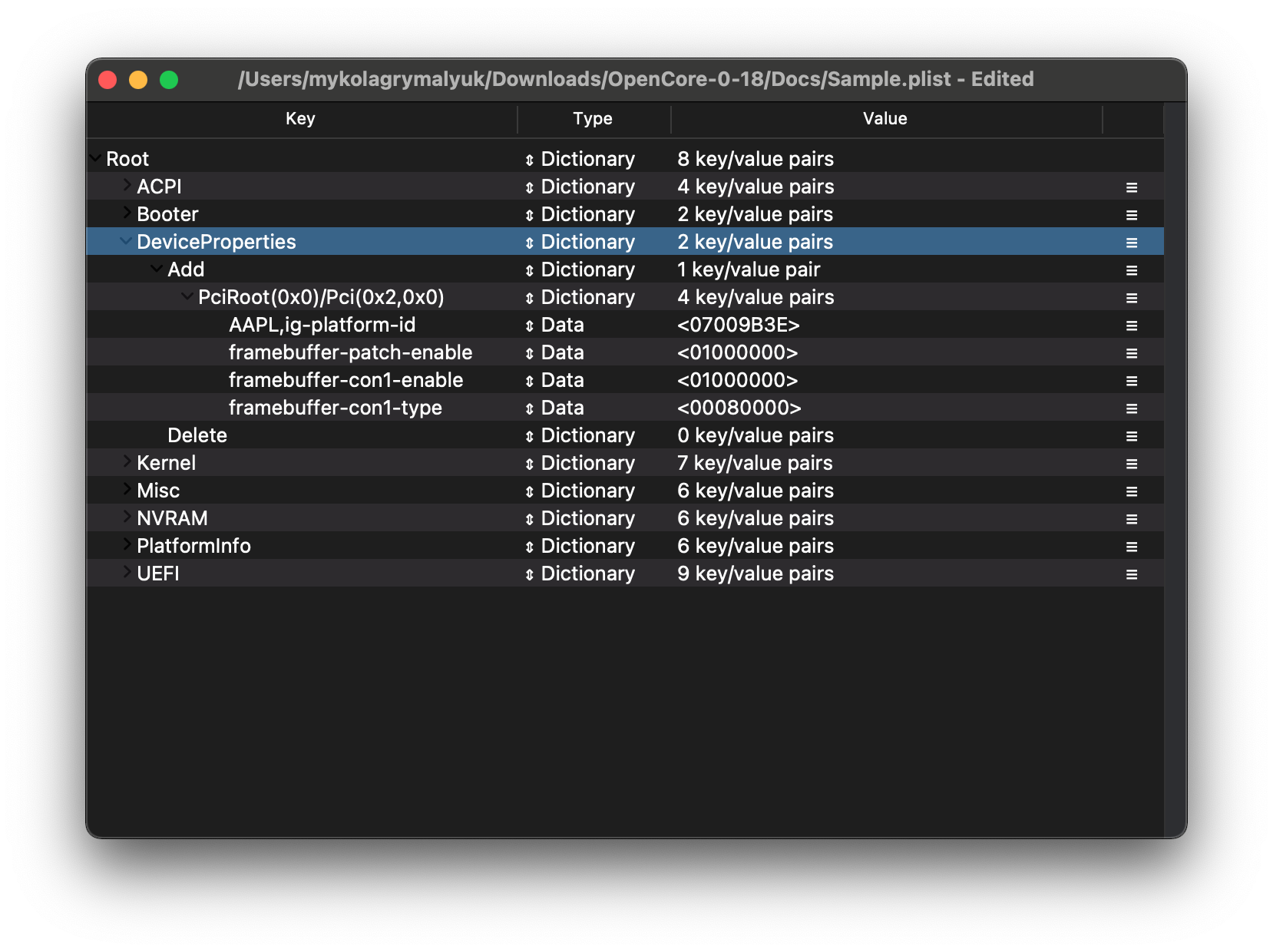Image resolution: width=1273 pixels, height=952 pixels.
Task: Collapse the PciRoot(0x0)/Pci(0x2,0x0) entry
Action: 187,296
